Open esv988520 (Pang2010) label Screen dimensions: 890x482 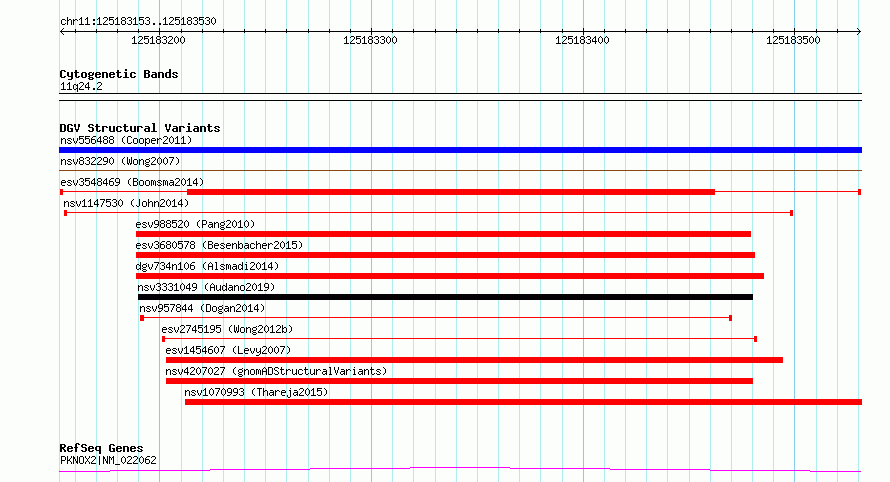point(195,224)
